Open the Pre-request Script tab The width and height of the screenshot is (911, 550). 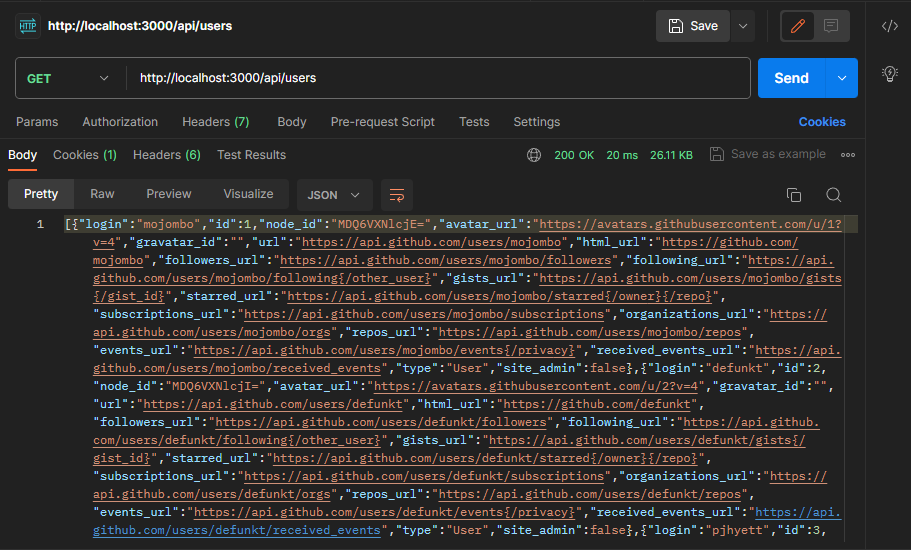click(382, 122)
